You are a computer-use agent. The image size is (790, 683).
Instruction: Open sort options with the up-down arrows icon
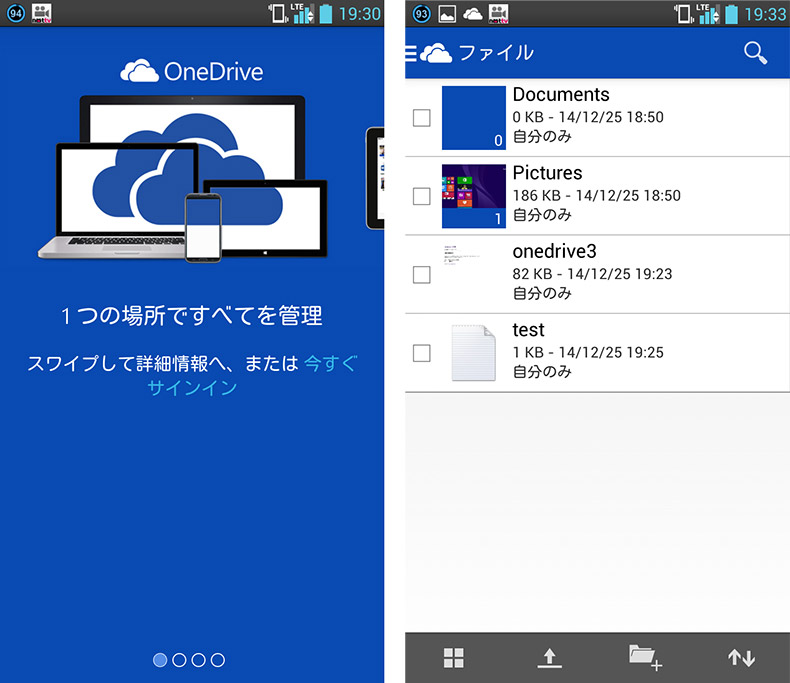click(x=741, y=658)
